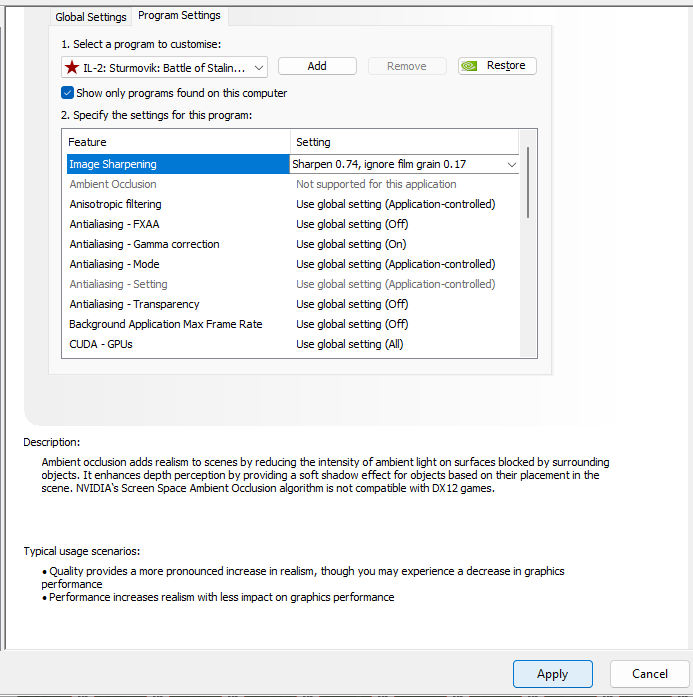Select the Anisotropic filtering feature row
Viewport: 693px width, 697px height.
115,204
